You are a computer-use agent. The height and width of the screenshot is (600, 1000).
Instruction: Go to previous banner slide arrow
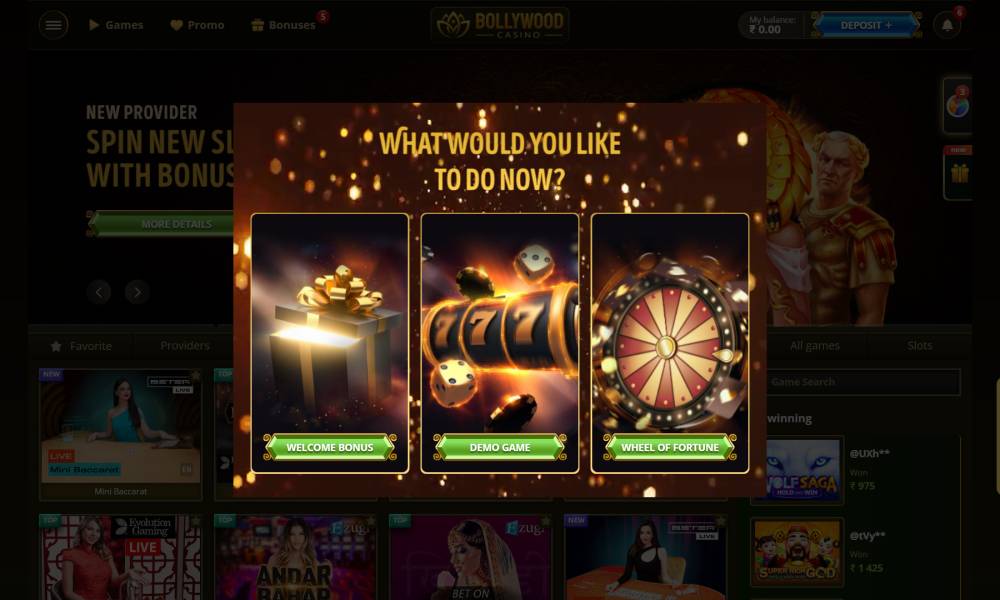pos(99,292)
